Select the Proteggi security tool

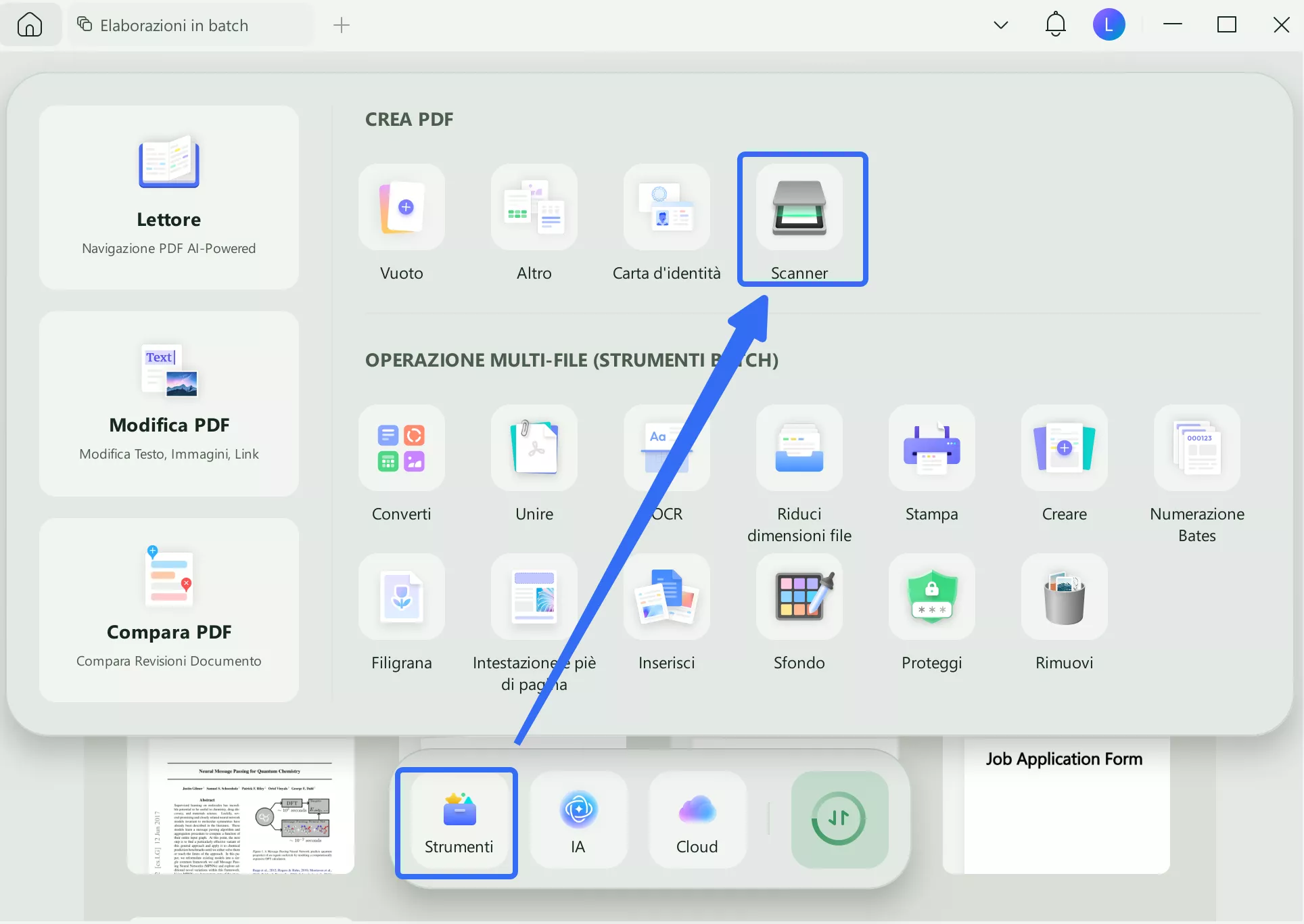click(931, 597)
